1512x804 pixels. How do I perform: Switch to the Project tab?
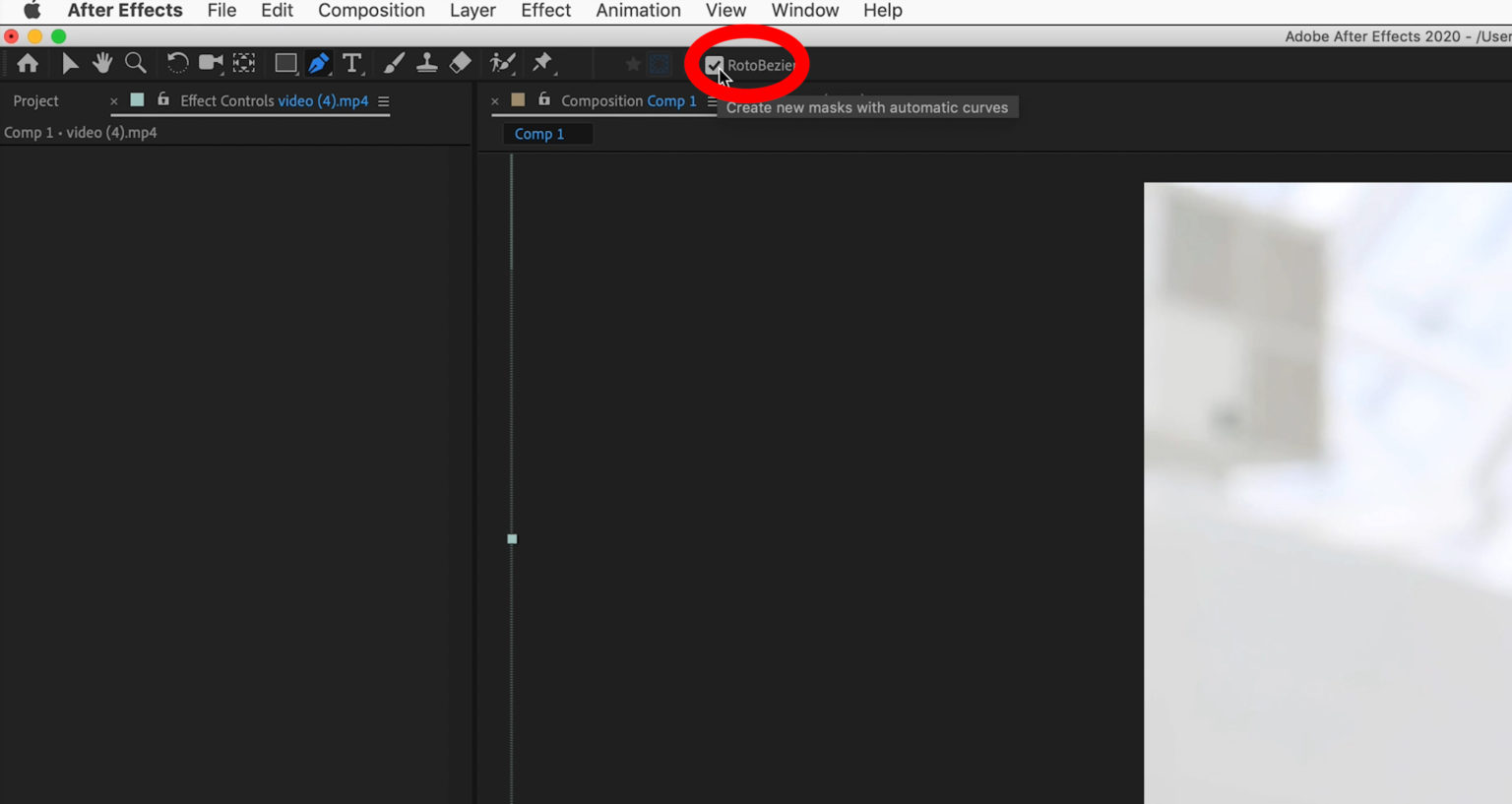pos(35,100)
